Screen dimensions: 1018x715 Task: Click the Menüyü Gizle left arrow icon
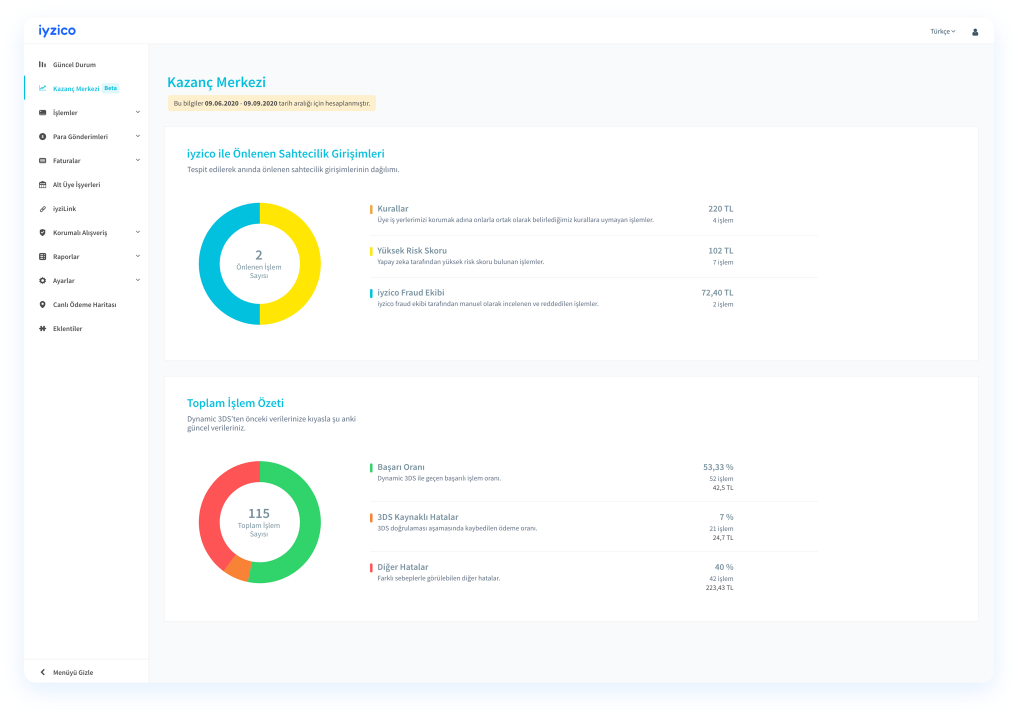click(43, 672)
